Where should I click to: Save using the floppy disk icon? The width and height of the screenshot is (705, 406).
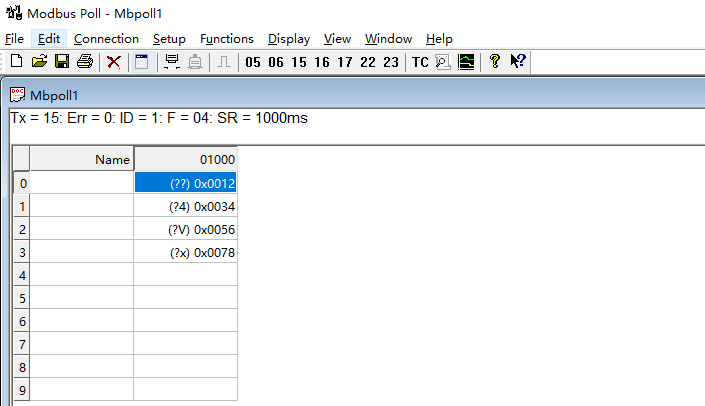click(62, 61)
